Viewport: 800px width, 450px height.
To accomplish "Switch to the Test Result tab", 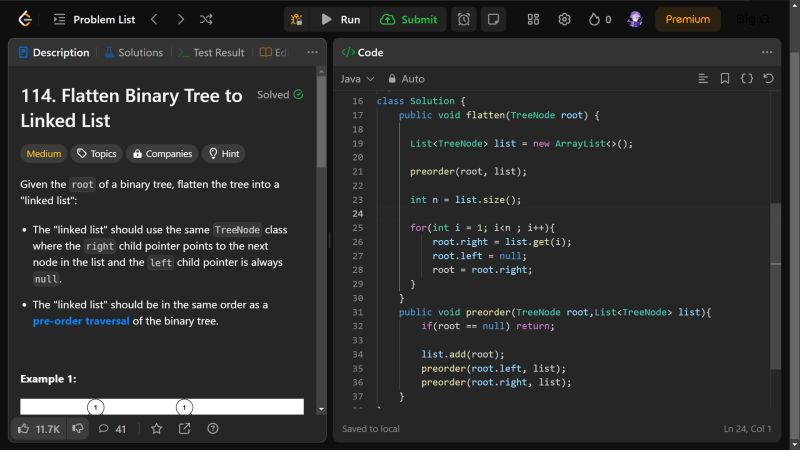I will tap(210, 52).
